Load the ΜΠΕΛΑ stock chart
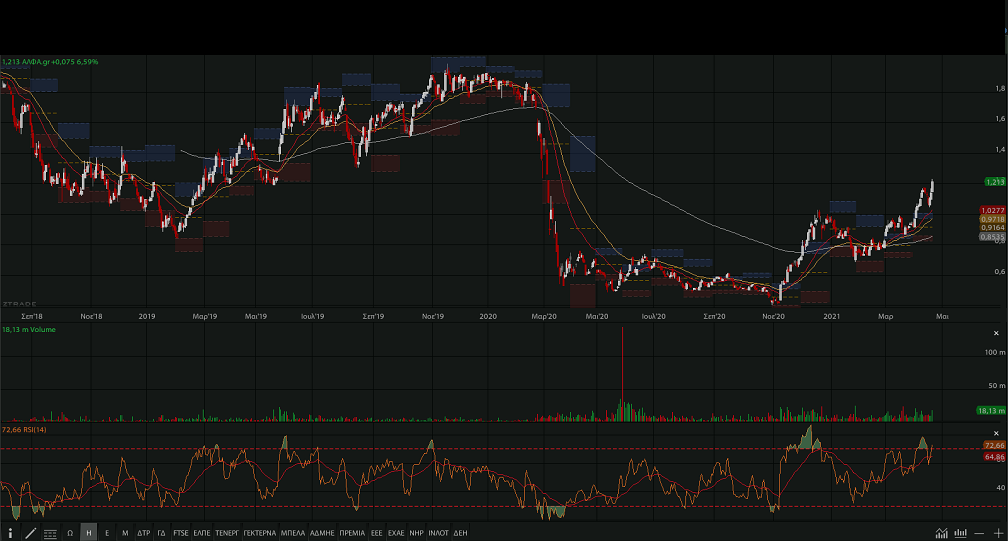This screenshot has width=1008, height=541. click(293, 533)
